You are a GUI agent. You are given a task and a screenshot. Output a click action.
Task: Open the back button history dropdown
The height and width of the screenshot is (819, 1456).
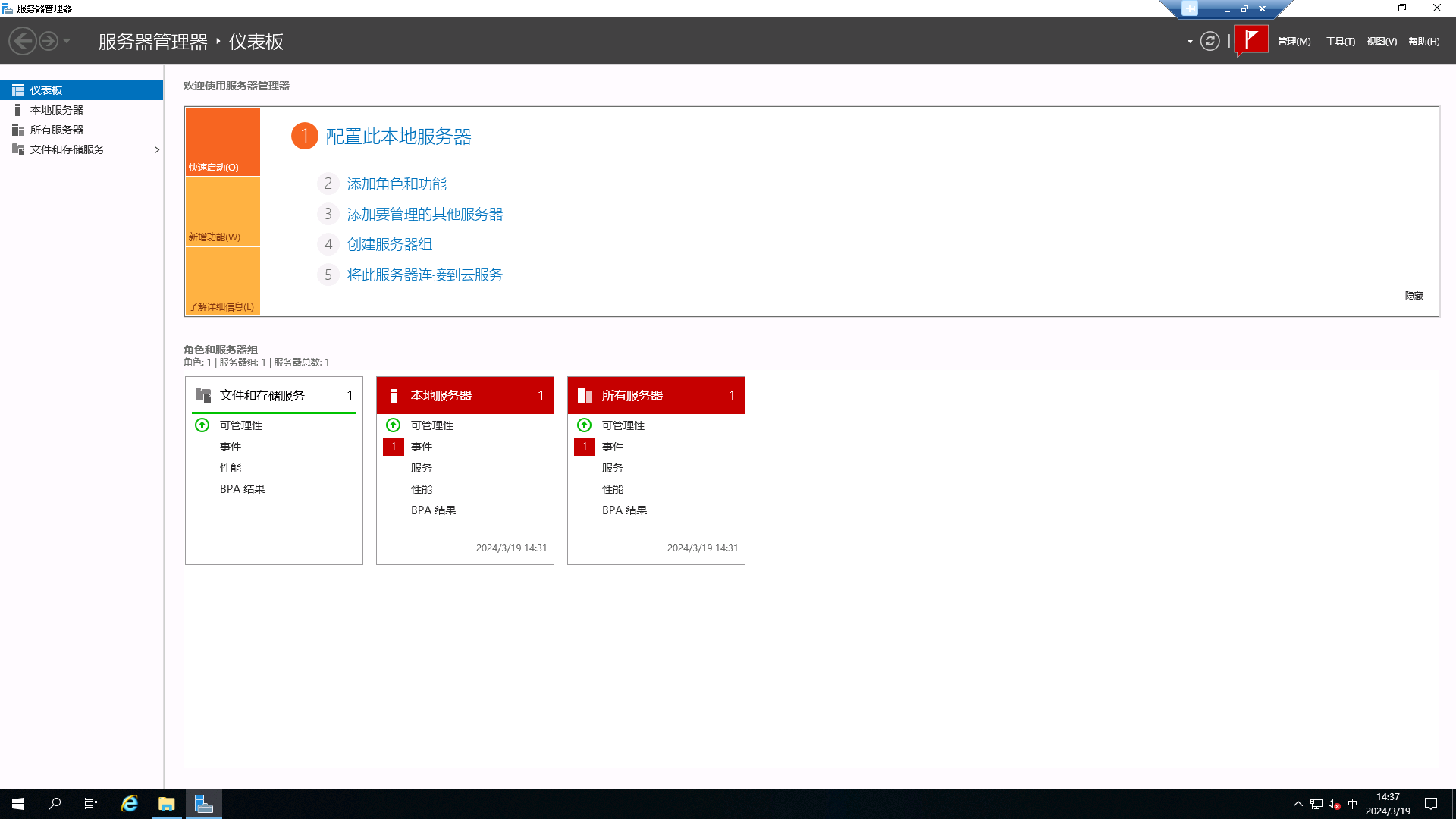click(65, 41)
